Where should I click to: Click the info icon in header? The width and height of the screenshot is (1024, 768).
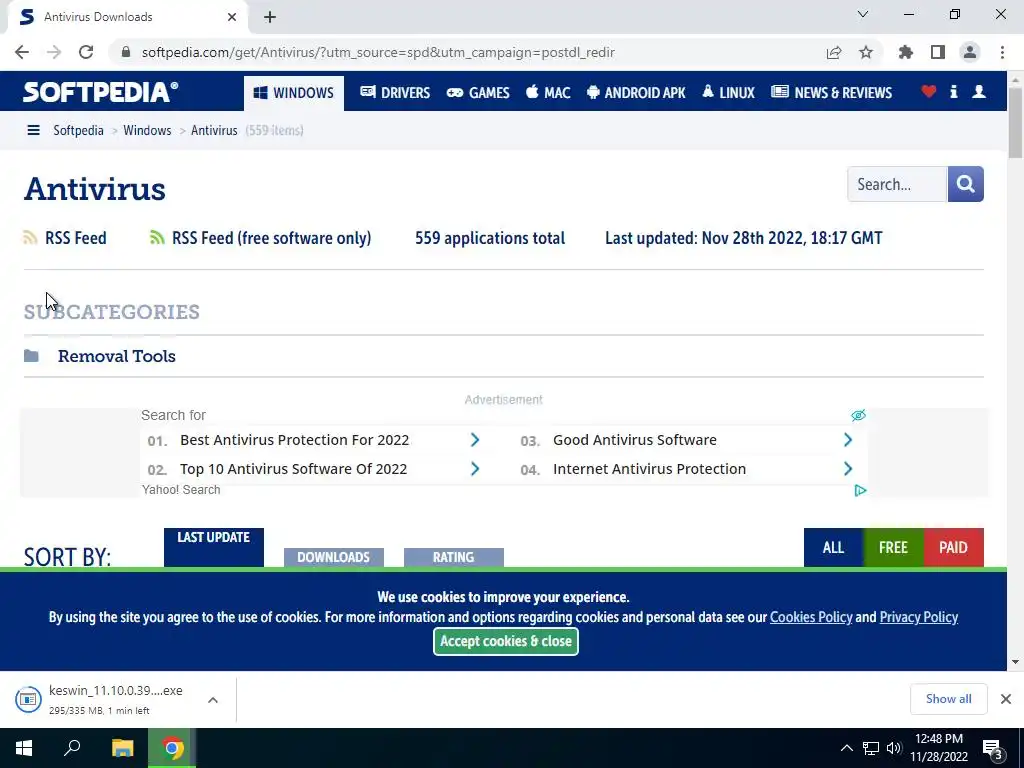point(954,91)
